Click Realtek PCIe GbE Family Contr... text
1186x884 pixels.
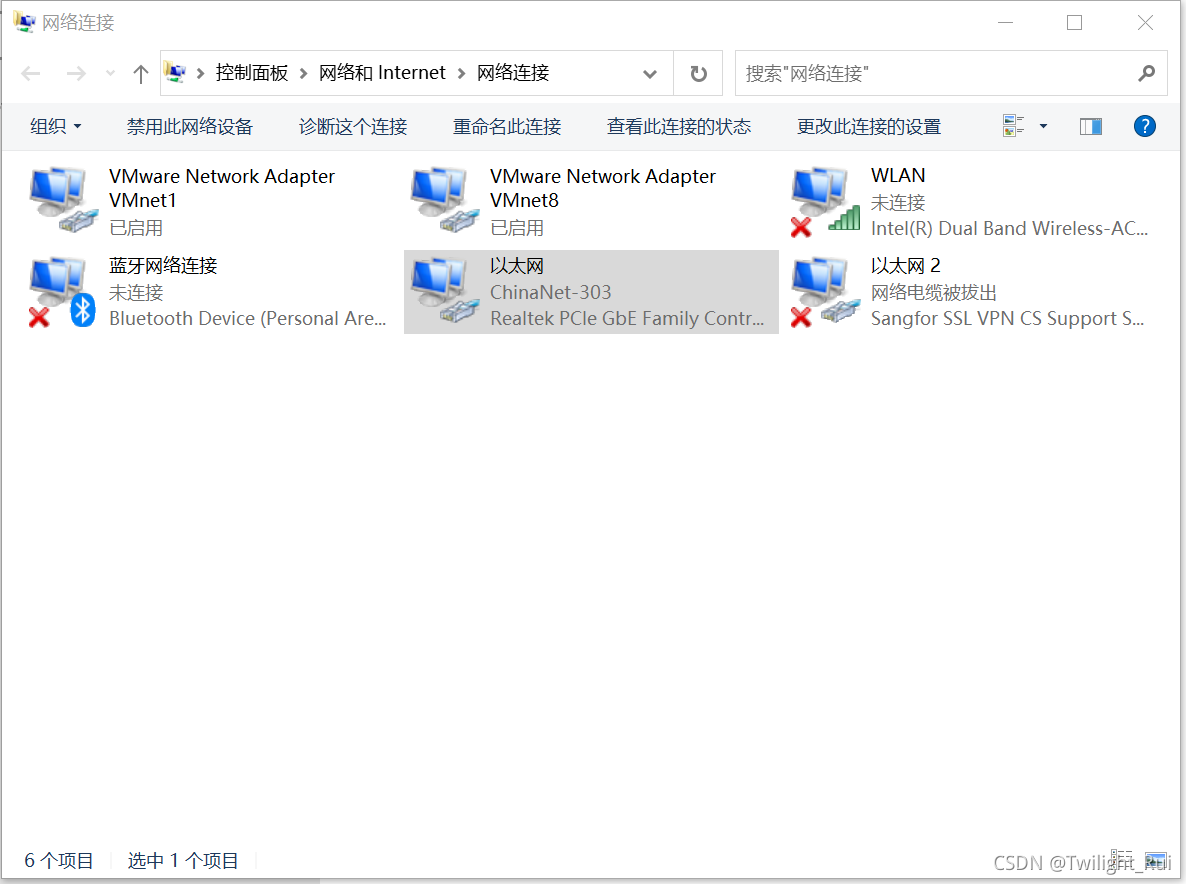(627, 318)
